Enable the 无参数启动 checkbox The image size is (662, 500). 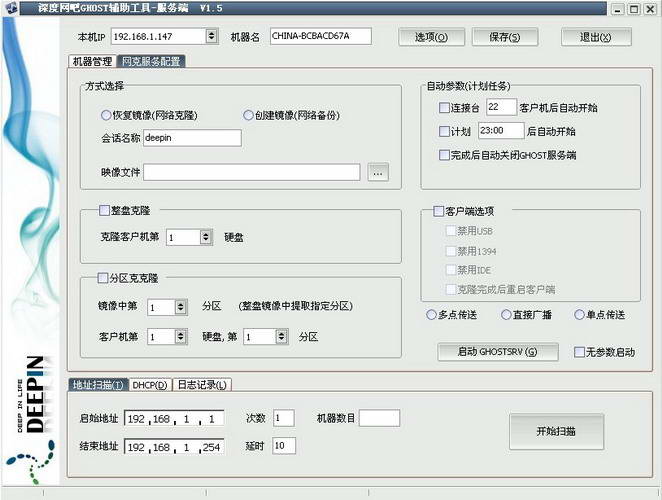click(579, 352)
